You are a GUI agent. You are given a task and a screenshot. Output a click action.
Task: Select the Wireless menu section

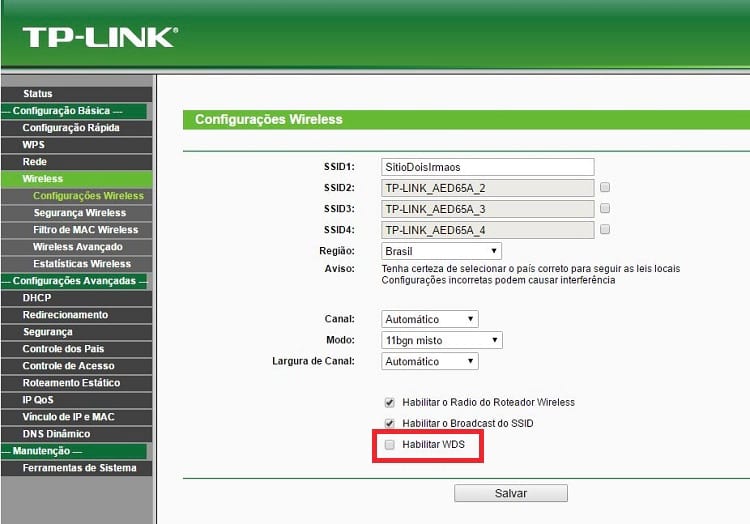point(77,179)
